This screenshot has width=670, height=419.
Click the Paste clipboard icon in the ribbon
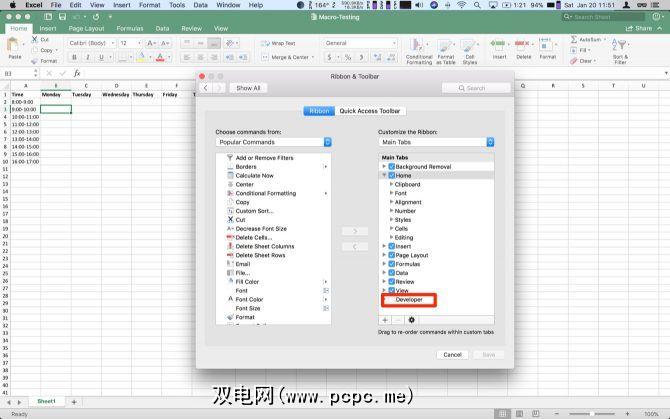tap(13, 45)
